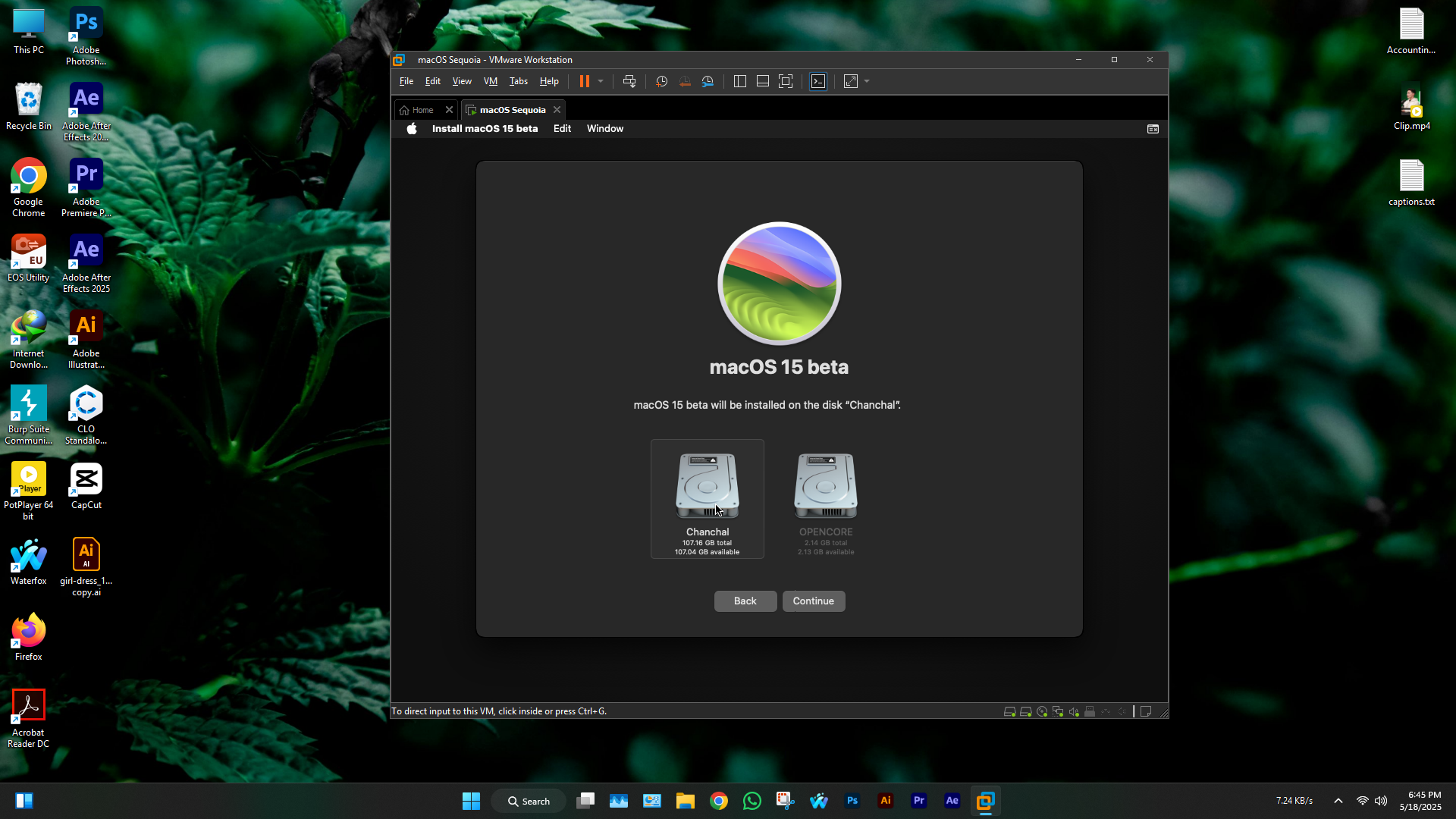The image size is (1456, 819).
Task: Click the orange Suspend VM pause icon
Action: click(x=584, y=81)
